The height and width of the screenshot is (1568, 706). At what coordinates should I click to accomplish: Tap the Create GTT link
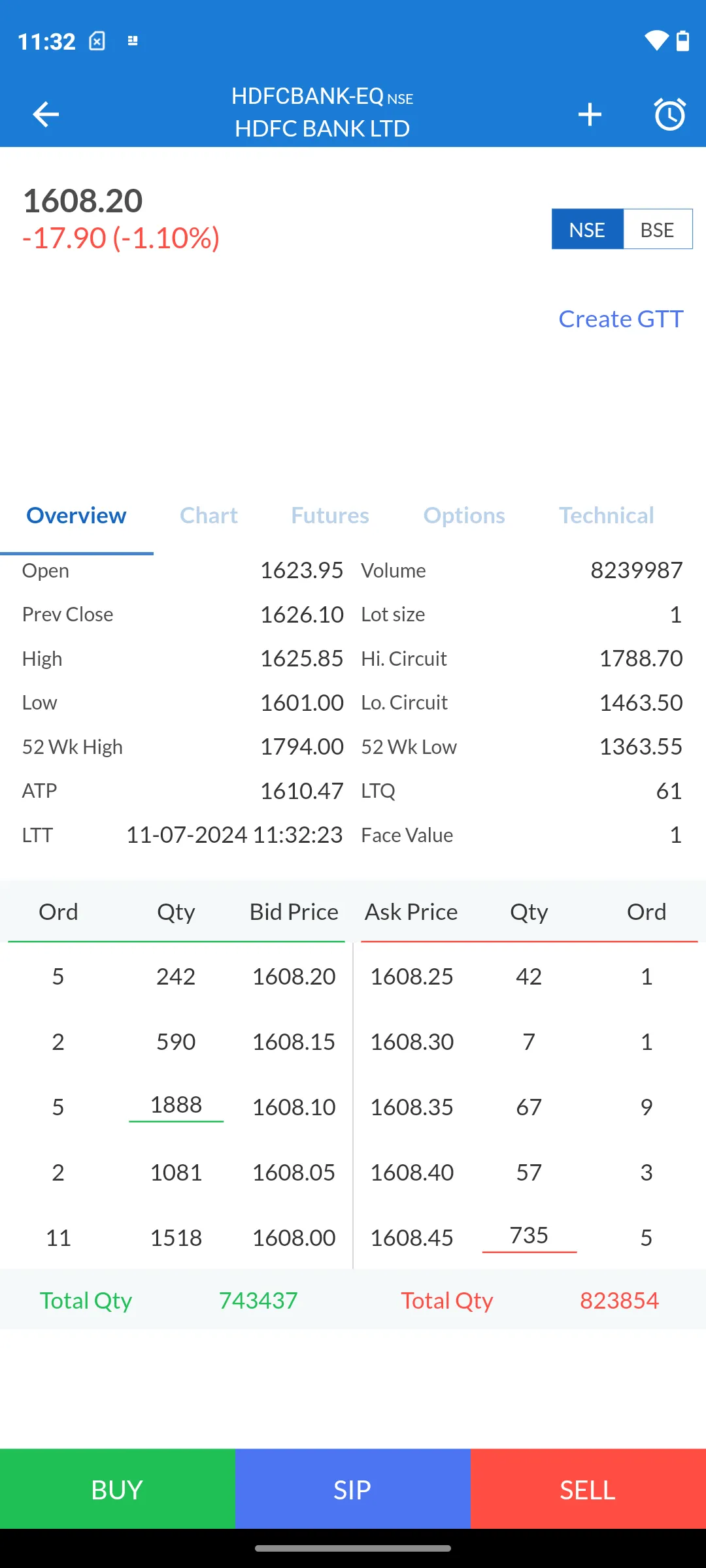(621, 319)
